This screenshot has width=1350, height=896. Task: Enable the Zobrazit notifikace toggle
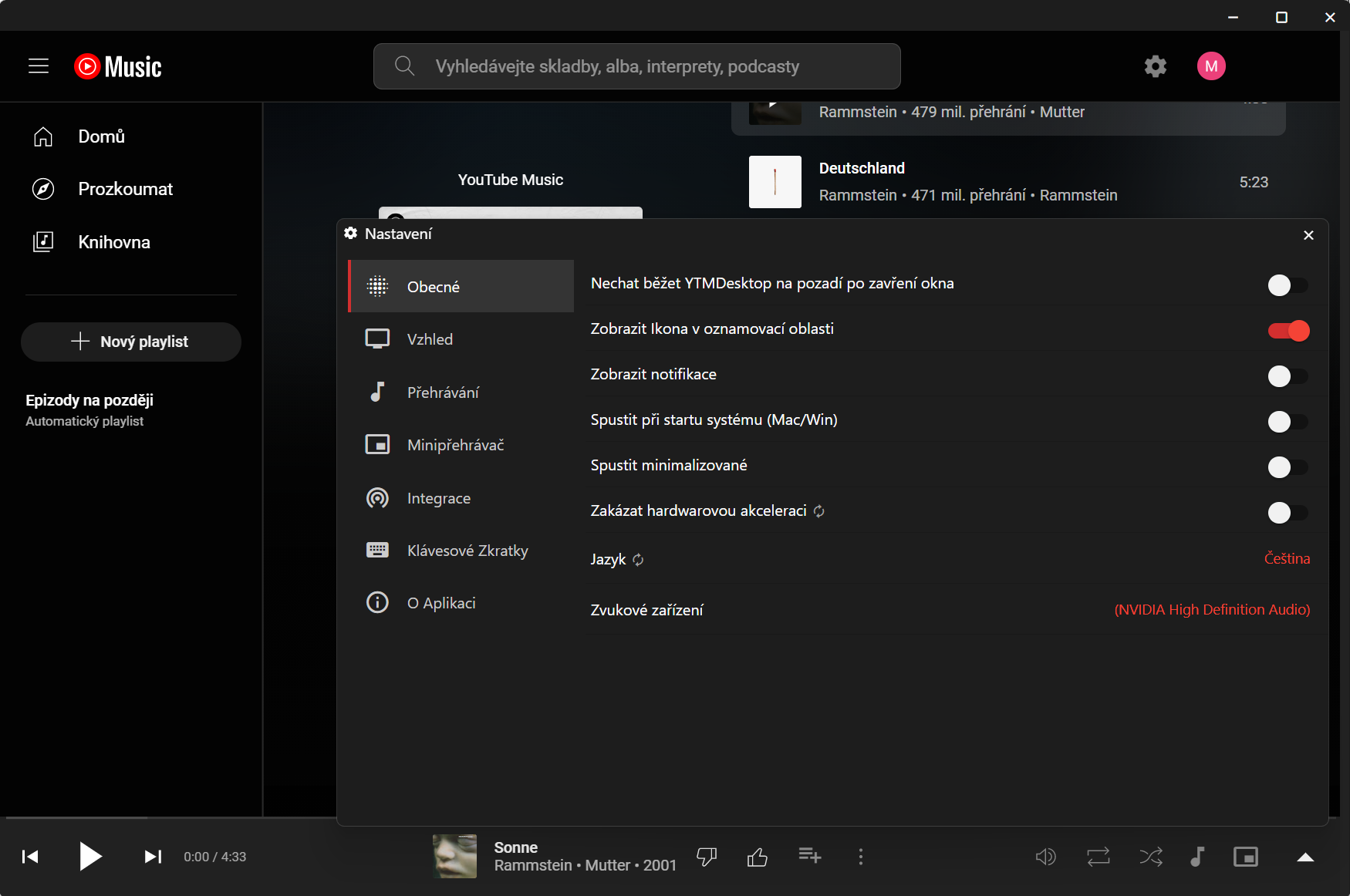[x=1288, y=376]
